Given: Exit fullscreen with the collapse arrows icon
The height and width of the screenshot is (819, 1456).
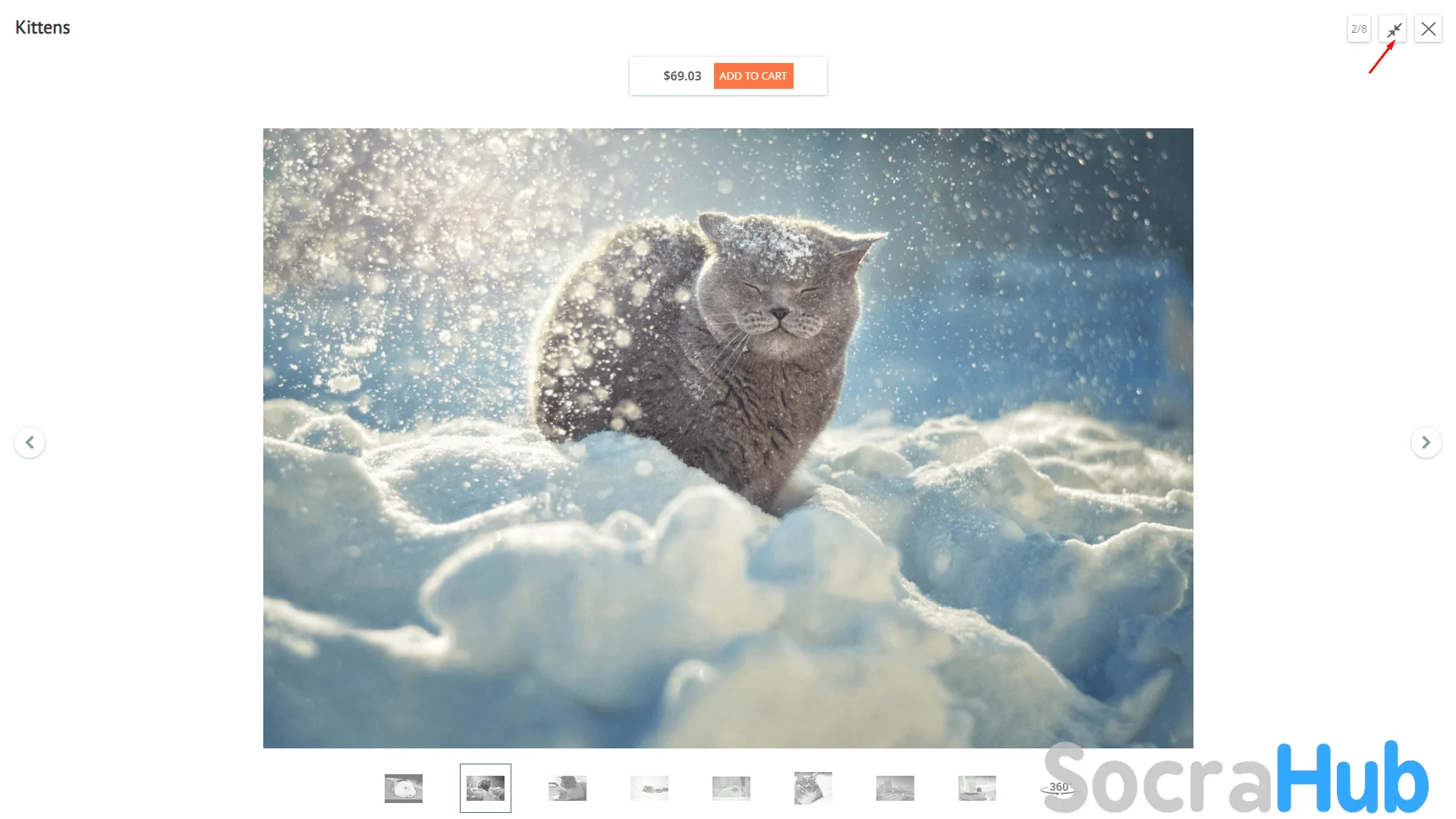Looking at the screenshot, I should [1393, 29].
